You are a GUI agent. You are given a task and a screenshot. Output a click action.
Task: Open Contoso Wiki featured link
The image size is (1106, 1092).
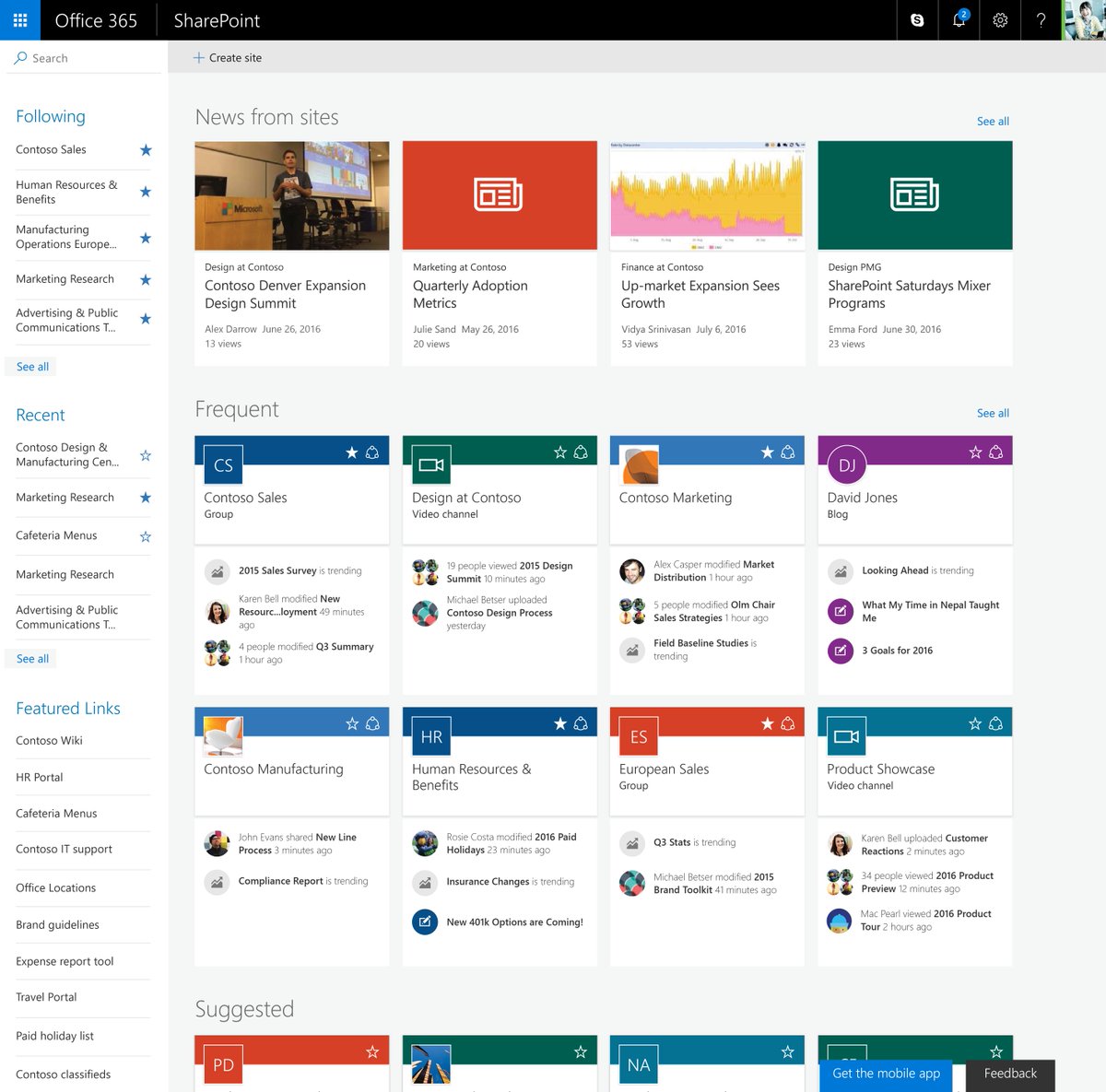(x=49, y=741)
